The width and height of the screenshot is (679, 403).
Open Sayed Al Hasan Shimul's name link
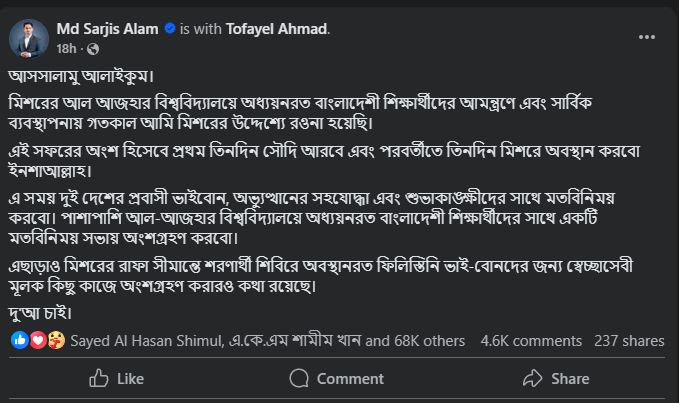134,340
